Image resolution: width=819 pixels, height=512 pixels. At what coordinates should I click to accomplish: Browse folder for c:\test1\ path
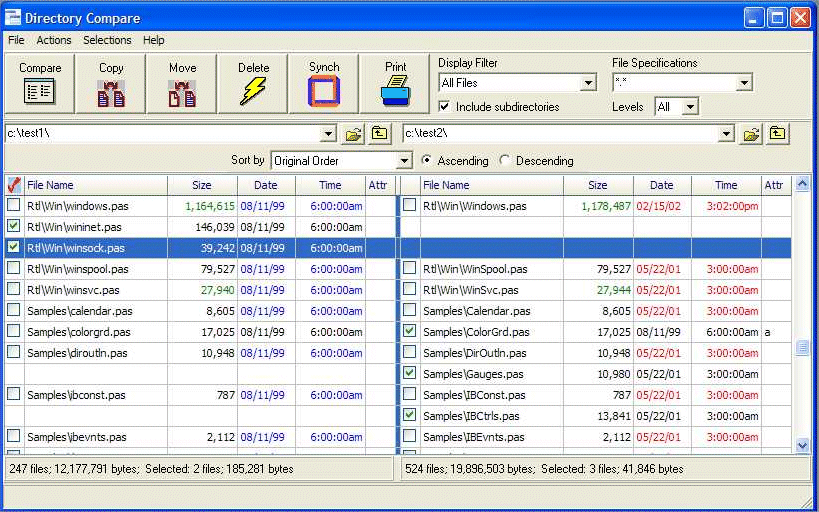[x=354, y=134]
